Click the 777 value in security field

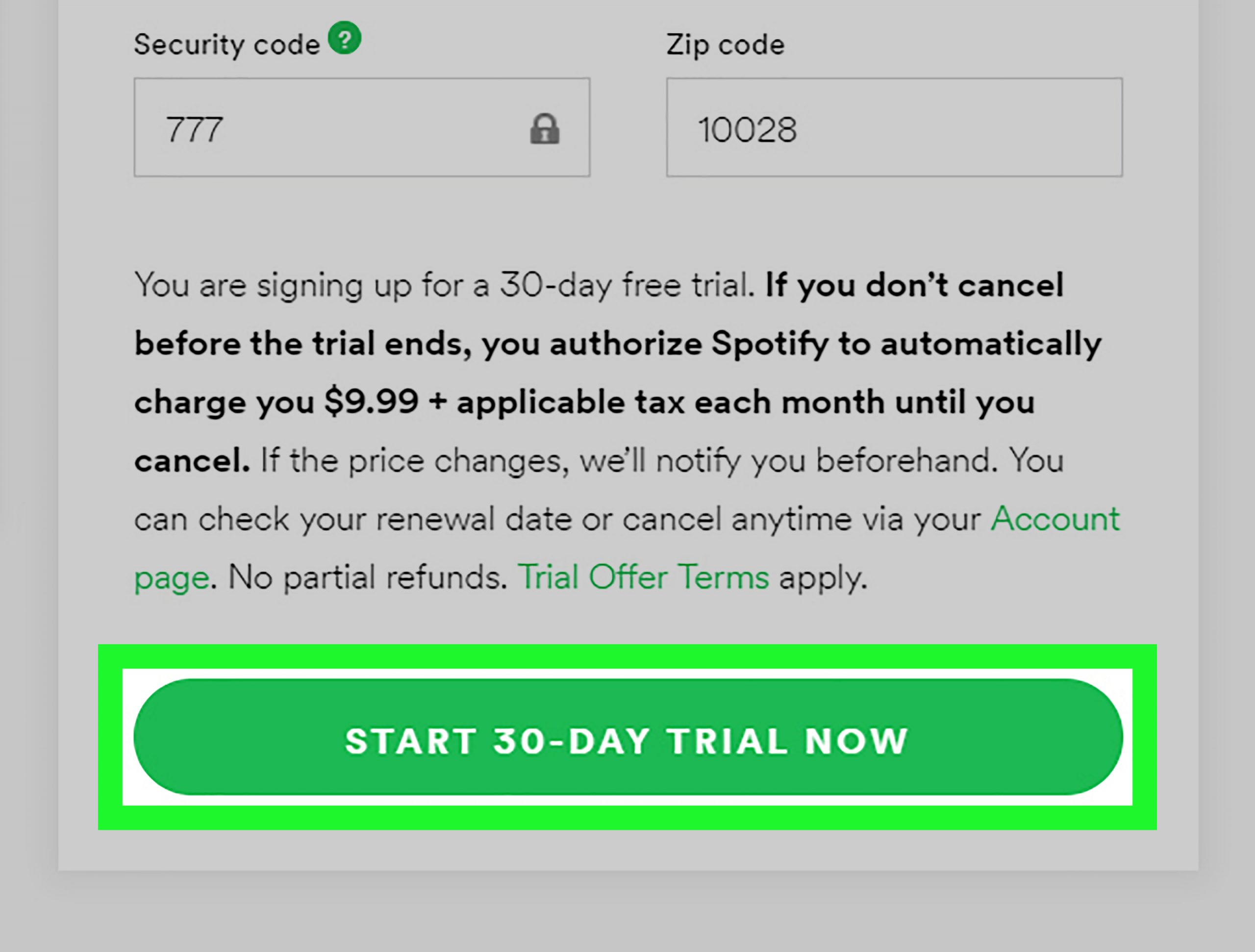[x=194, y=130]
